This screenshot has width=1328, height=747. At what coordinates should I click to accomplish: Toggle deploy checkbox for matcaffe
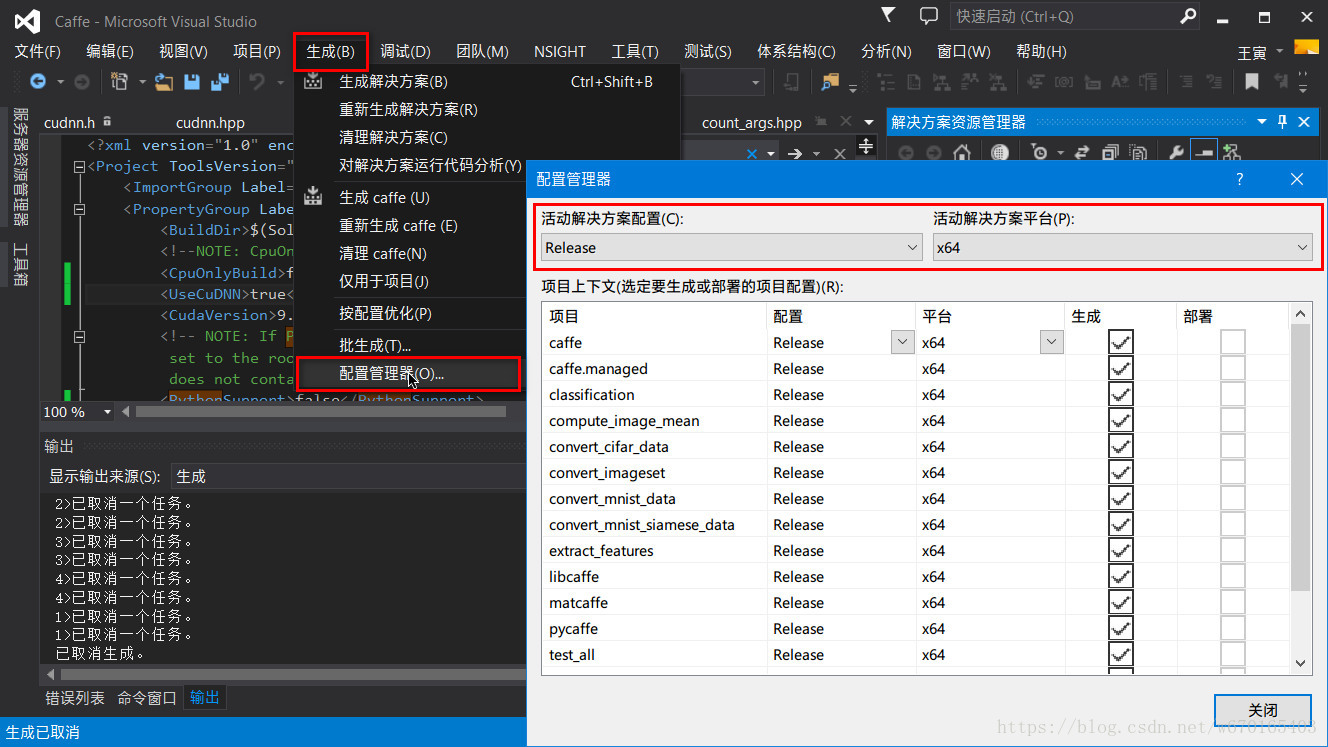point(1233,602)
